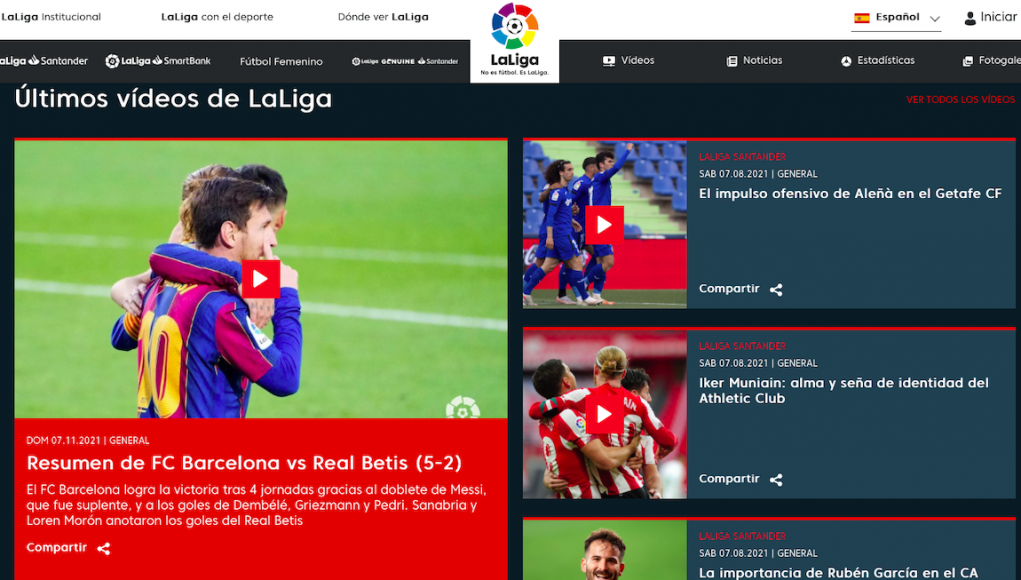The width and height of the screenshot is (1021, 580).
Task: Share icon for the Iker Muniain video
Action: [x=776, y=480]
